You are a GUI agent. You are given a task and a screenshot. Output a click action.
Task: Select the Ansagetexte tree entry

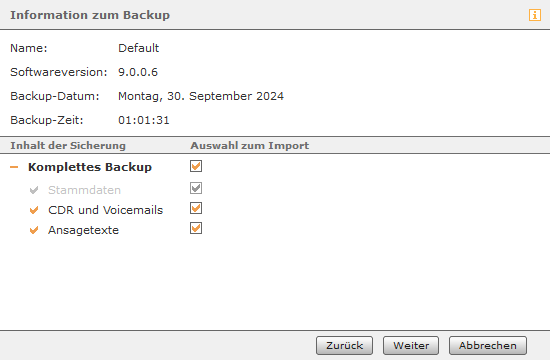83,230
